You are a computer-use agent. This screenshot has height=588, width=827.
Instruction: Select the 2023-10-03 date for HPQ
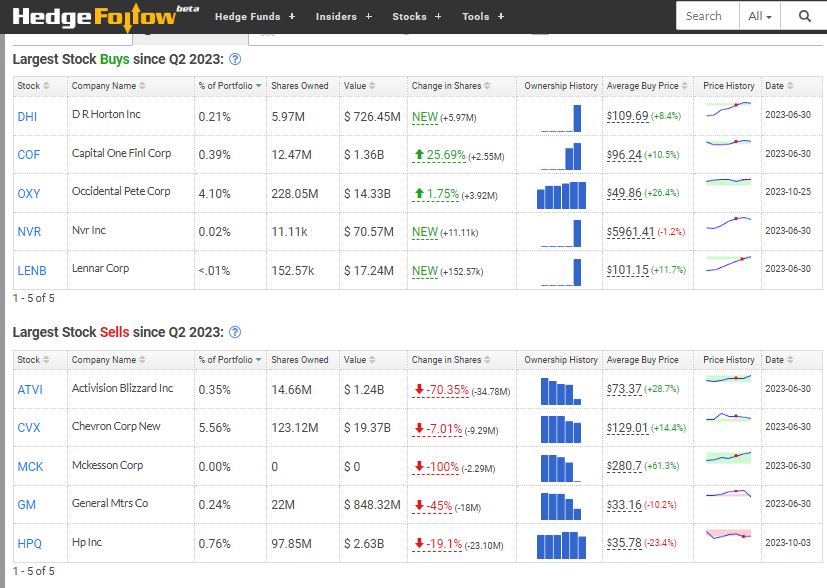click(x=788, y=542)
